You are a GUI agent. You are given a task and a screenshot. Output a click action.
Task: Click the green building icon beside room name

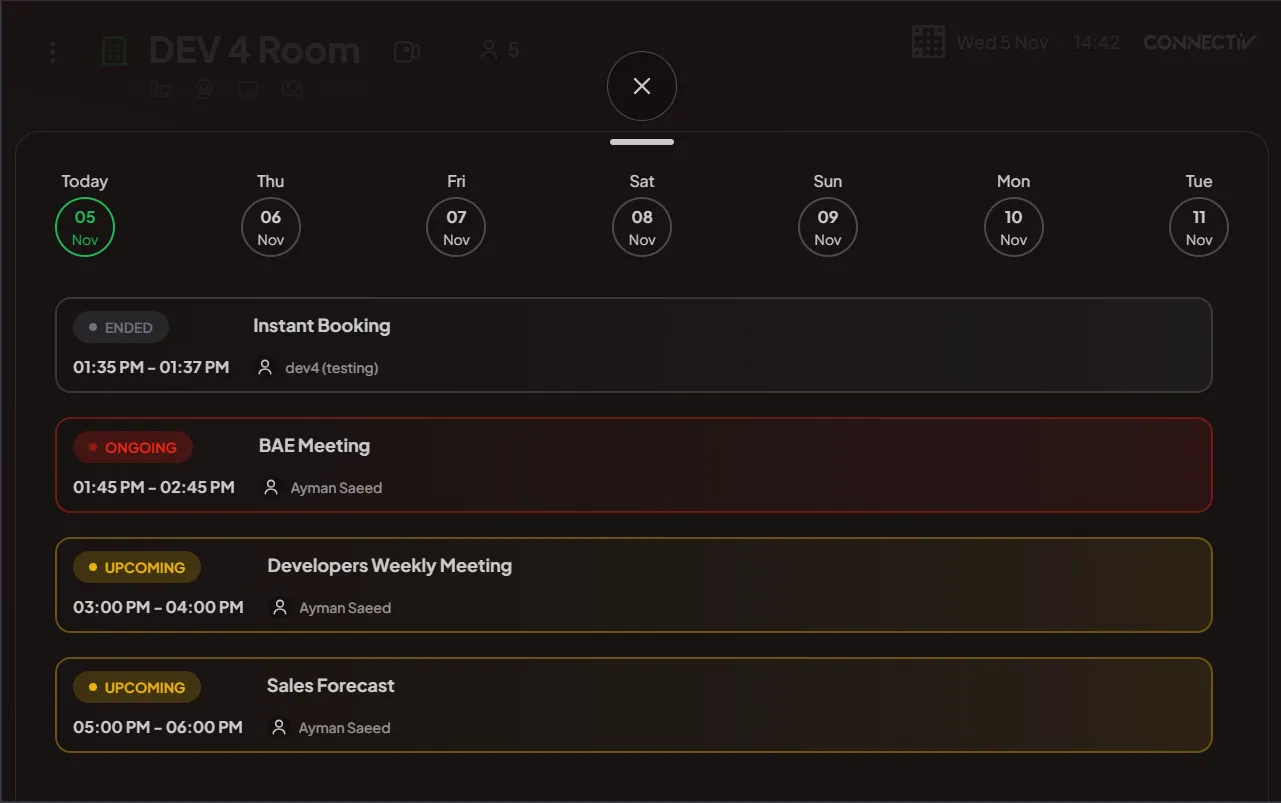click(x=115, y=52)
